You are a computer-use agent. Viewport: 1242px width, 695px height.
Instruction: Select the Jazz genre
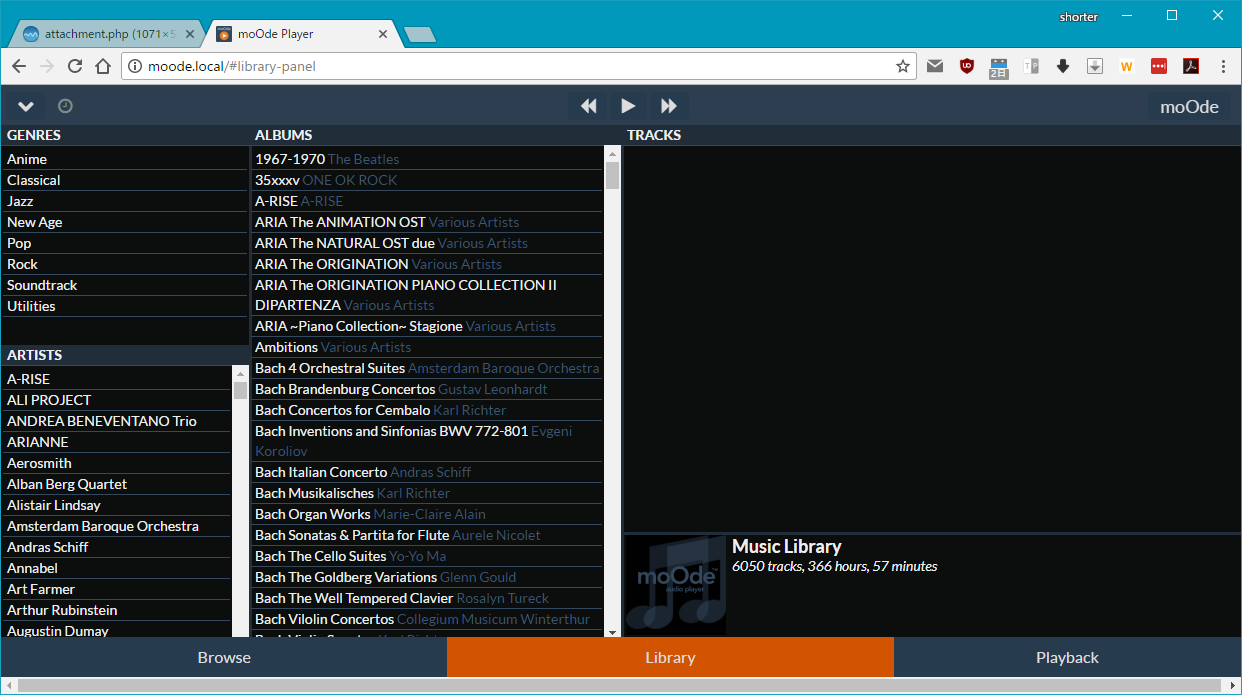point(124,201)
